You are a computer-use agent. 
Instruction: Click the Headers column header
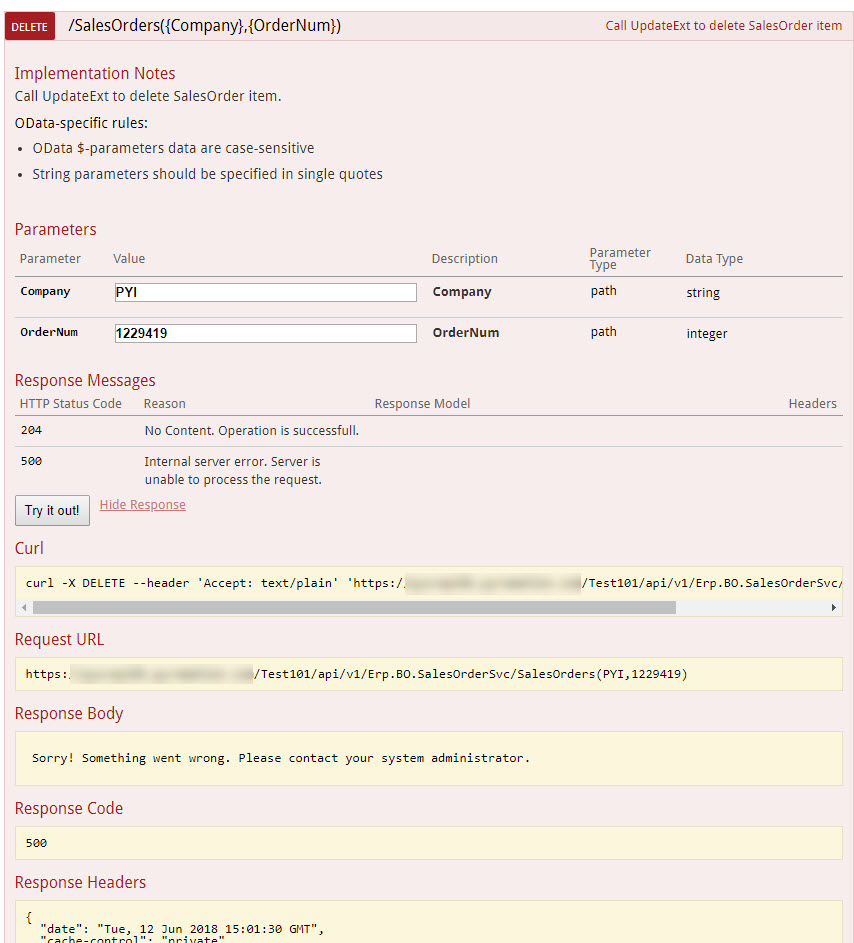tap(813, 404)
